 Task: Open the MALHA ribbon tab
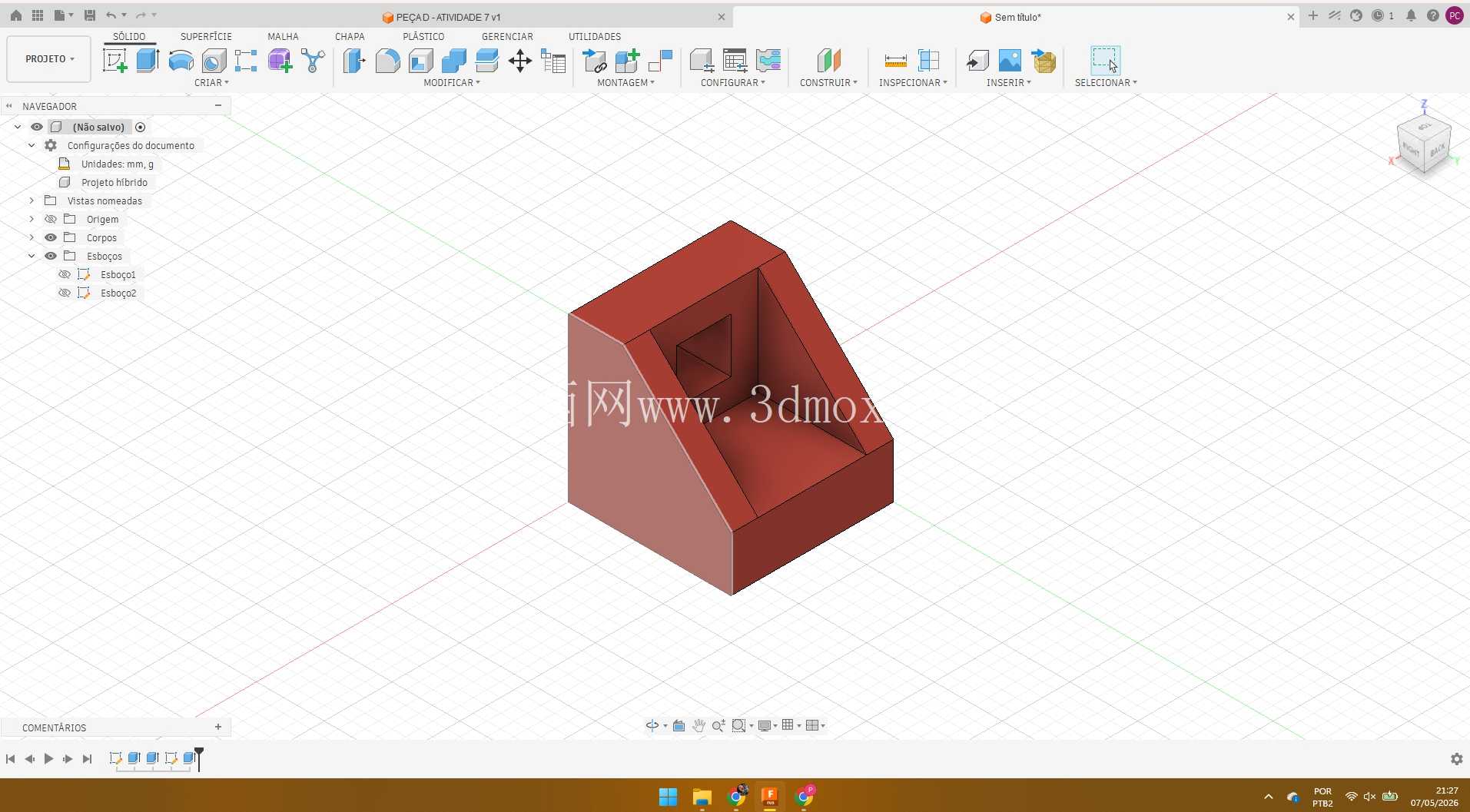(283, 36)
